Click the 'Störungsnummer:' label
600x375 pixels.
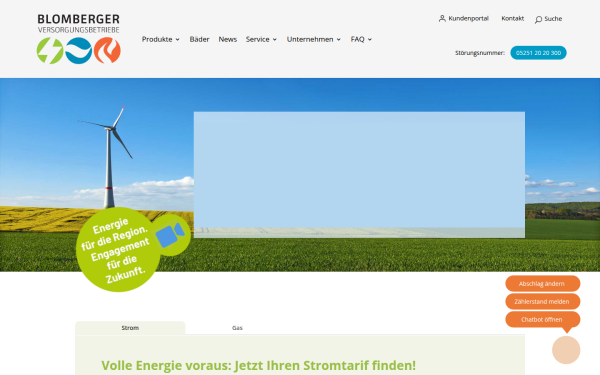(x=480, y=53)
